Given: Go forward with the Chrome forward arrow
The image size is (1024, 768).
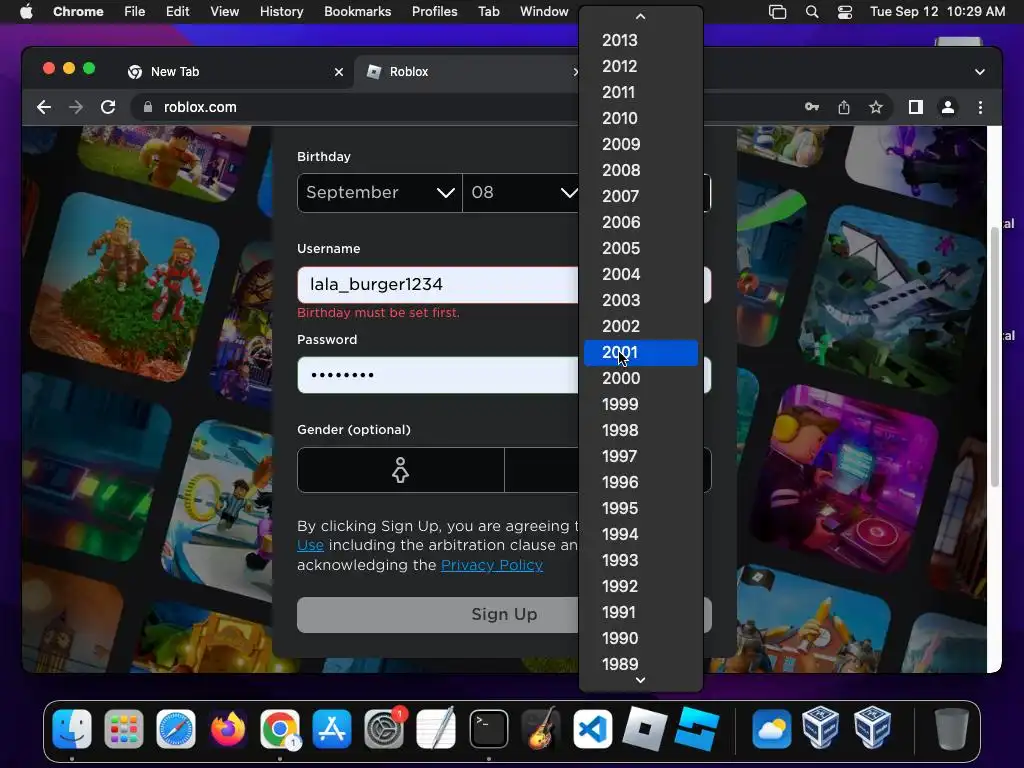Looking at the screenshot, I should point(76,107).
